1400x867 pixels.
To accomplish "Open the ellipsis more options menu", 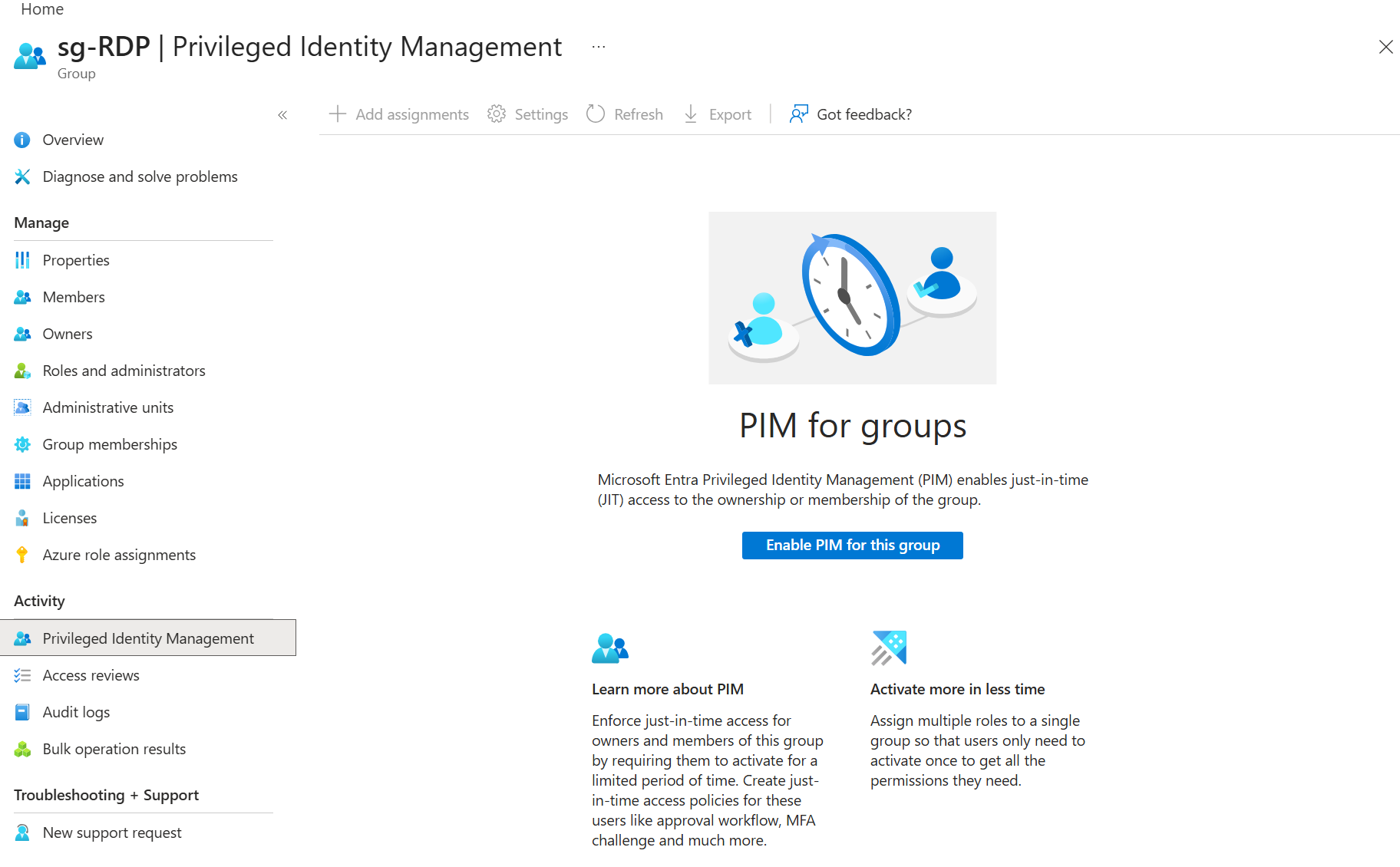I will (x=599, y=47).
